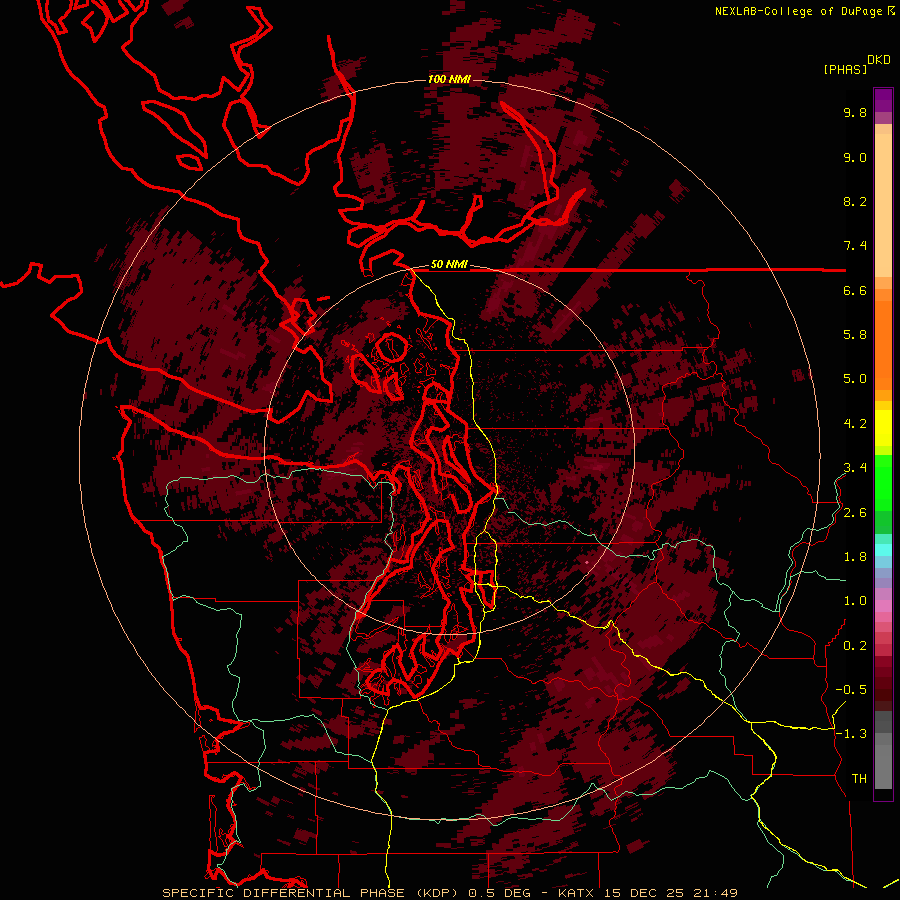The image size is (900, 900).
Task: Click the 3.4 legend value
Action: 855,468
